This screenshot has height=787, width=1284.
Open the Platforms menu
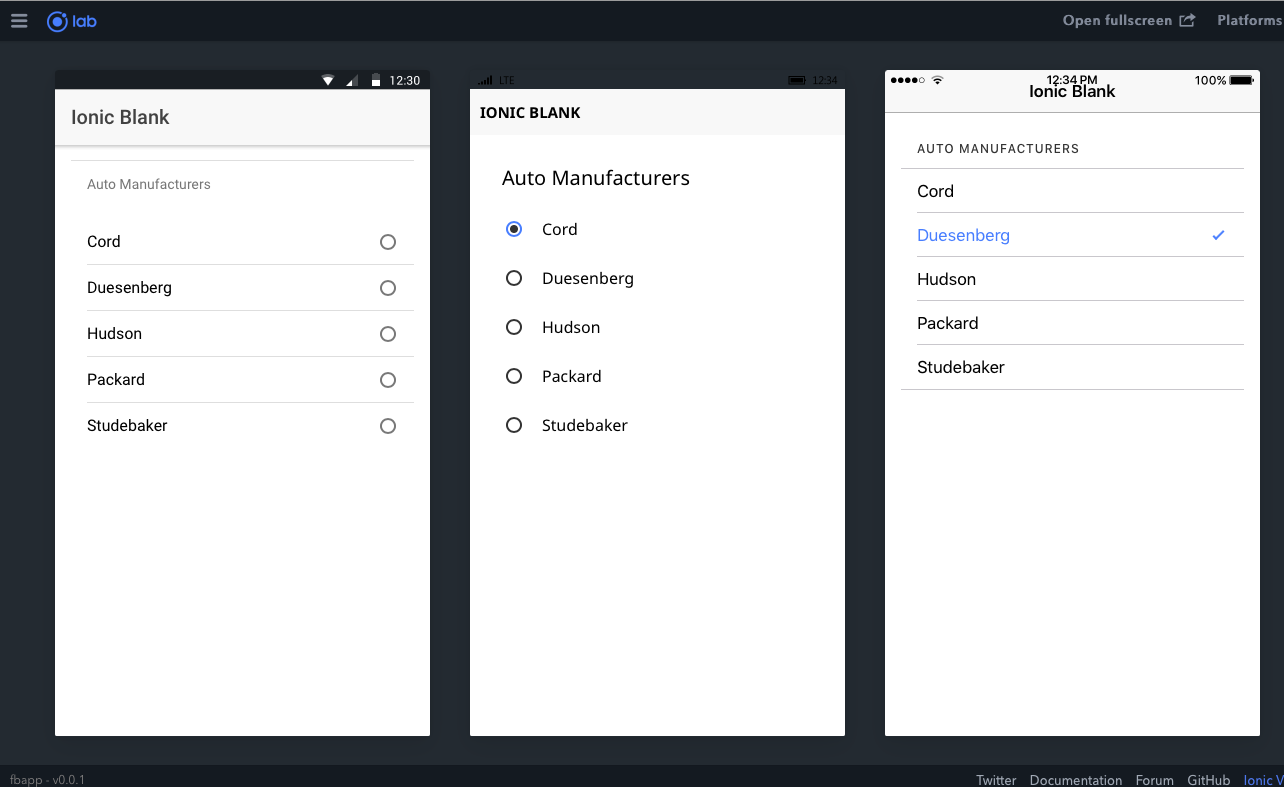point(1250,20)
